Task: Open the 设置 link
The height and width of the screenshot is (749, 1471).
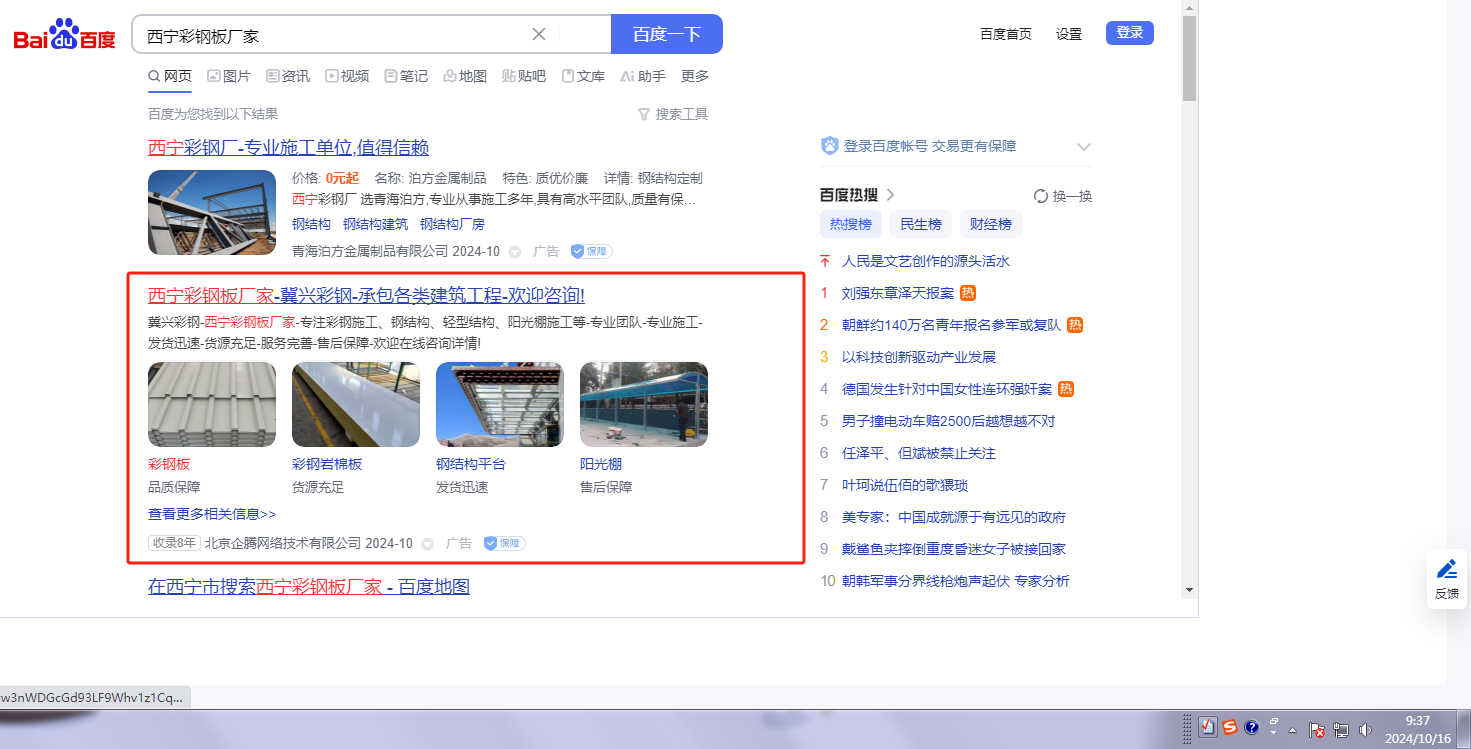Action: click(1069, 34)
